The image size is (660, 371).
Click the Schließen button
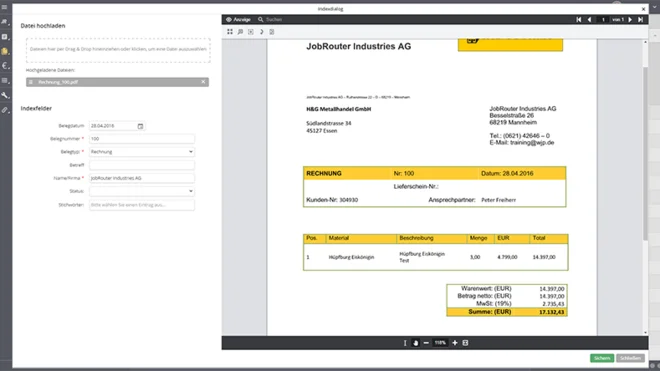click(630, 358)
